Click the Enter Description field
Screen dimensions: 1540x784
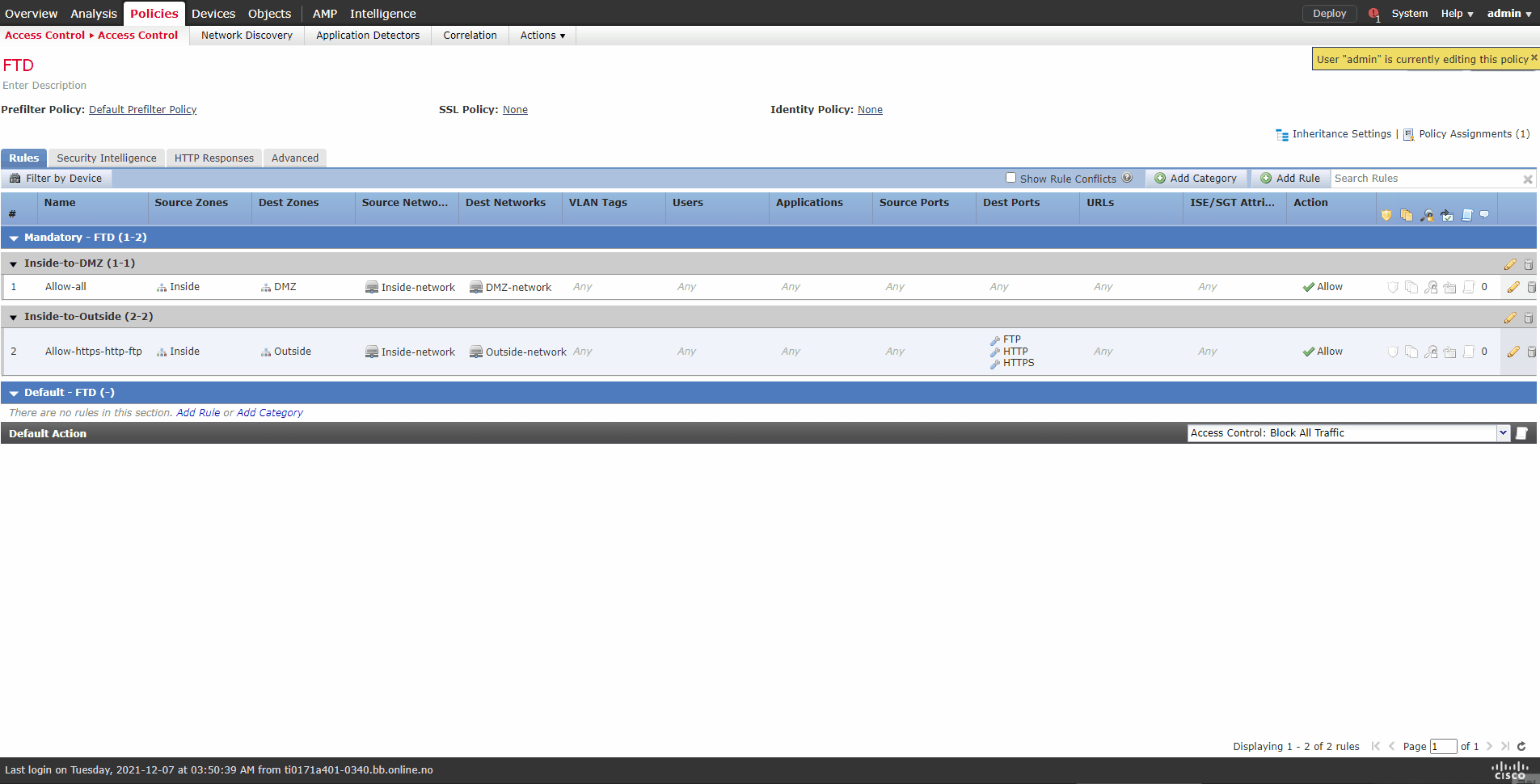(x=44, y=86)
